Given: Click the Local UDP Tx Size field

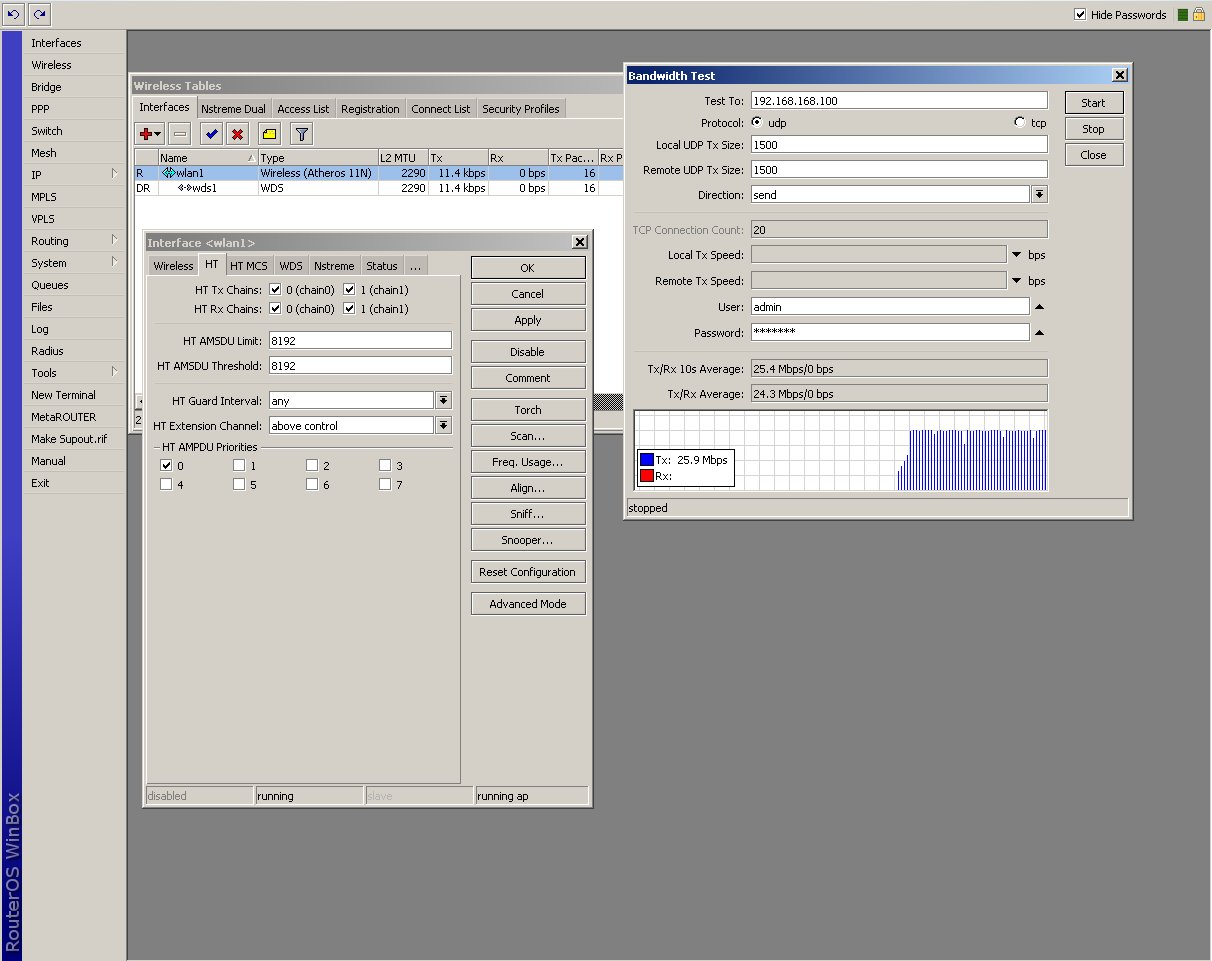Looking at the screenshot, I should (x=899, y=145).
